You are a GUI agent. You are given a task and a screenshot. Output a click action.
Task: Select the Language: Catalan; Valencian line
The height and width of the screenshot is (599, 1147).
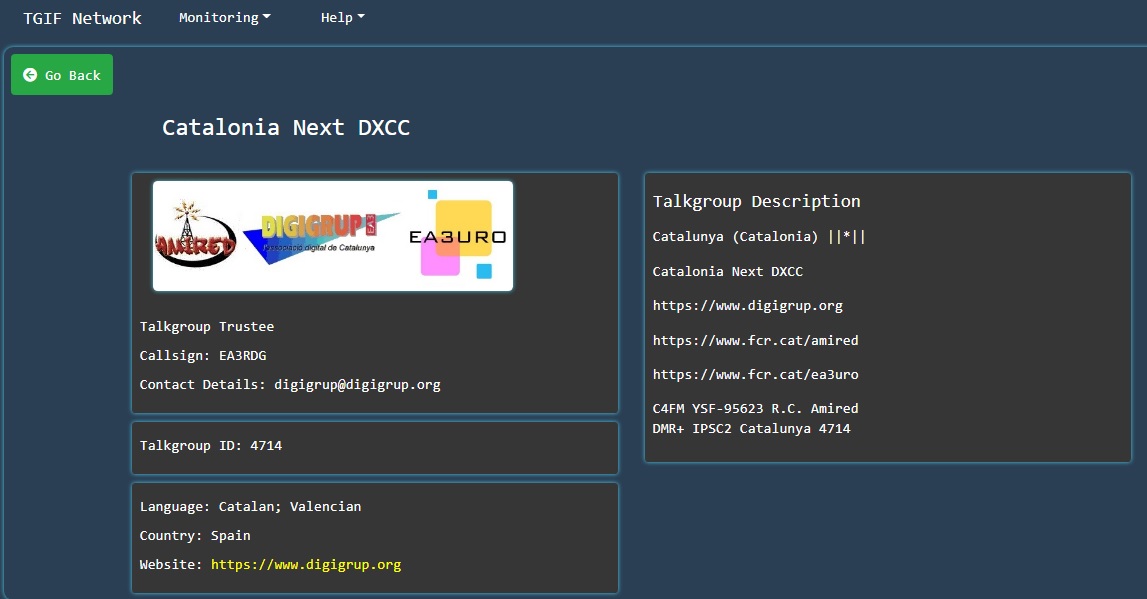(x=250, y=506)
